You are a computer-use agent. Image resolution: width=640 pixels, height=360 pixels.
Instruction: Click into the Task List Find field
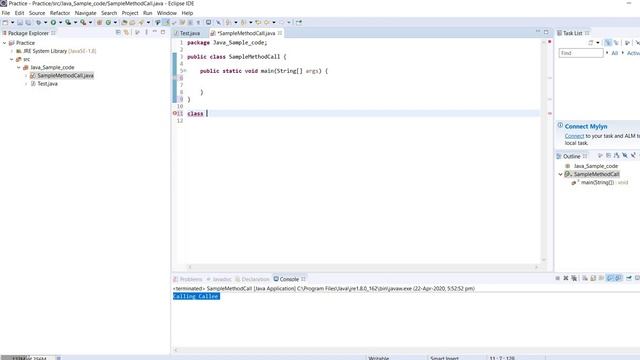point(580,53)
